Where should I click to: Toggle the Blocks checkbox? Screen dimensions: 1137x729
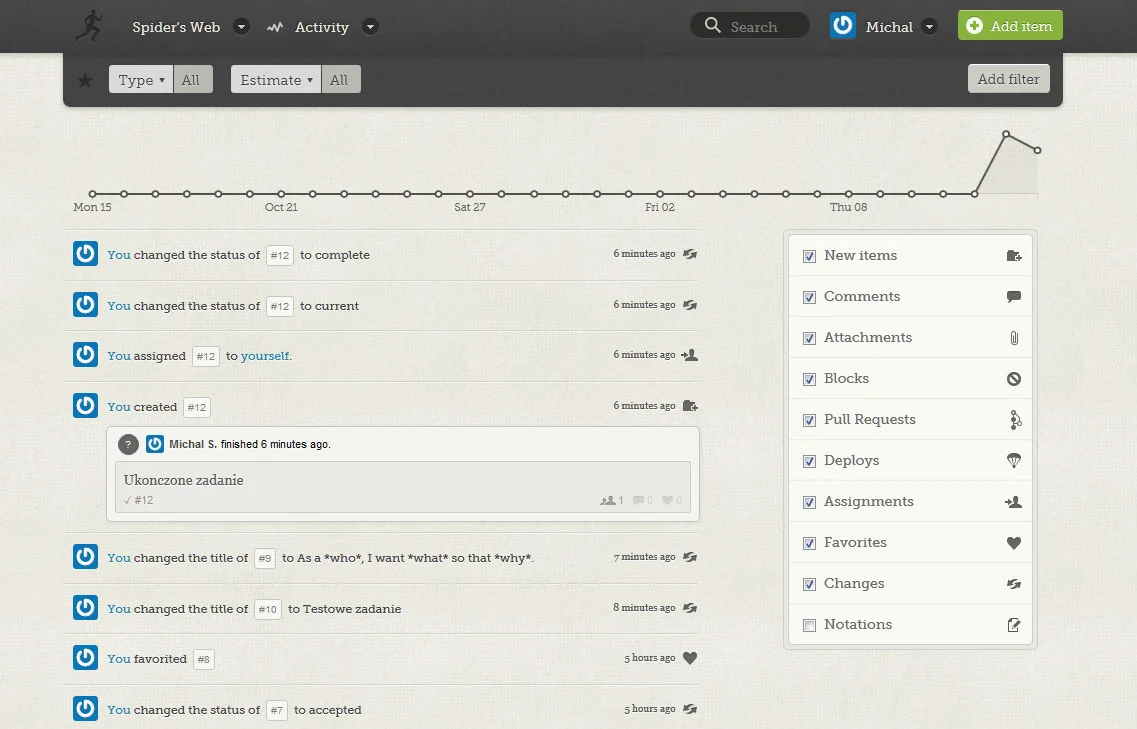point(809,379)
